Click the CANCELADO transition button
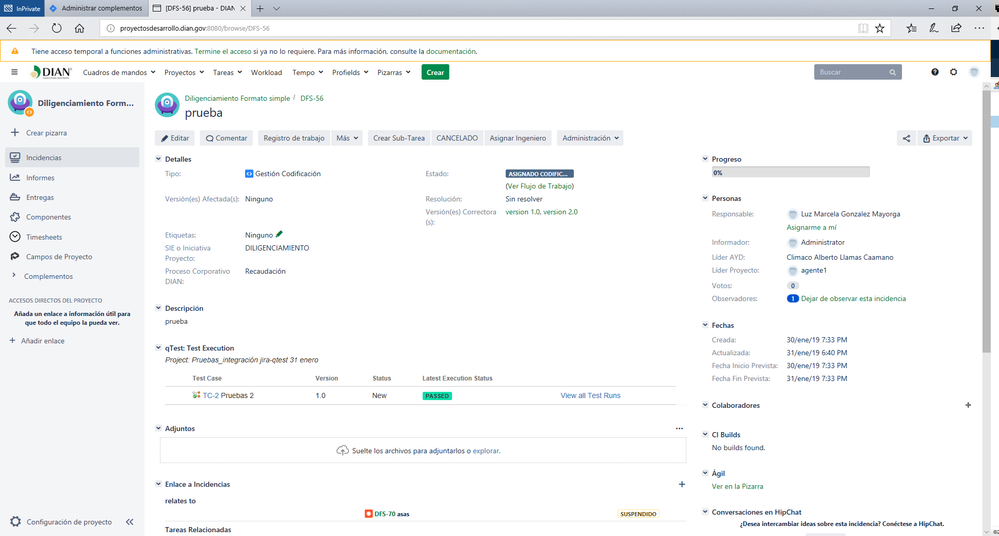The width and height of the screenshot is (999, 536). coord(457,138)
